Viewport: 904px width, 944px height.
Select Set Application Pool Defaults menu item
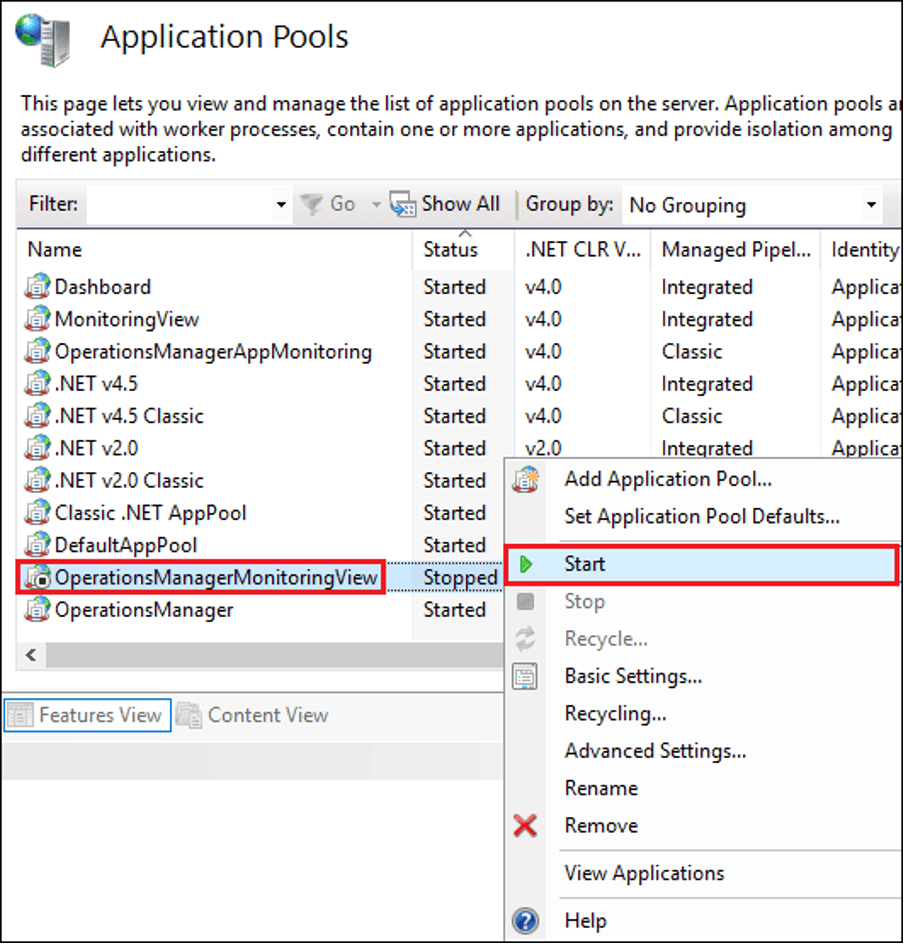701,517
